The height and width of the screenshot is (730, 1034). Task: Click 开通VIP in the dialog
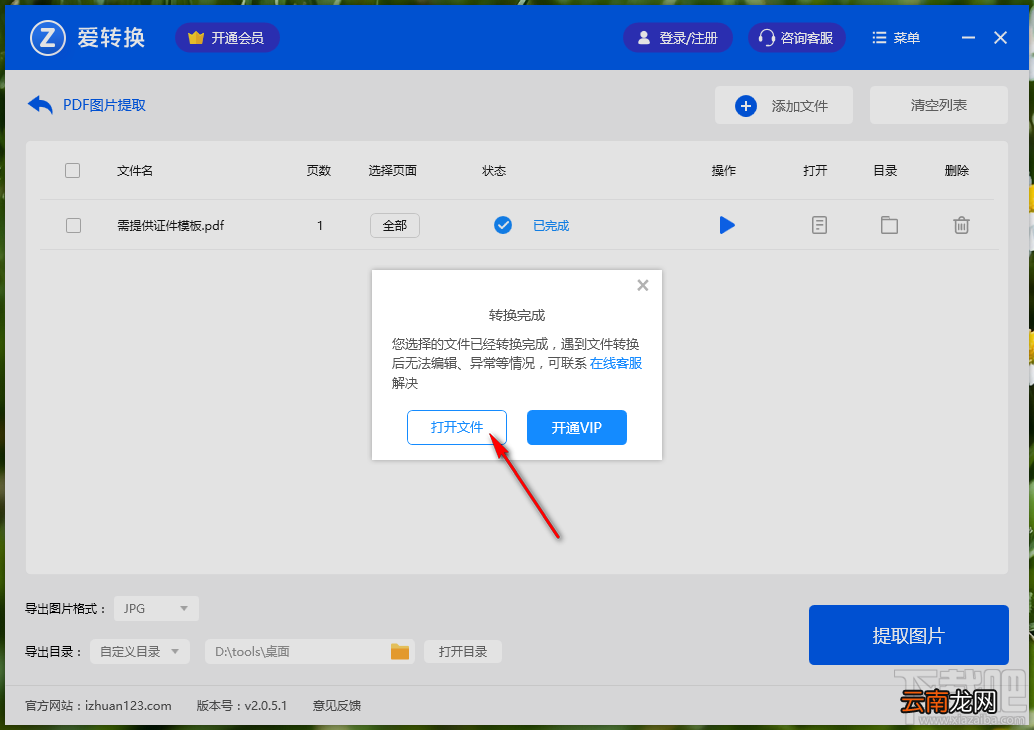(576, 427)
